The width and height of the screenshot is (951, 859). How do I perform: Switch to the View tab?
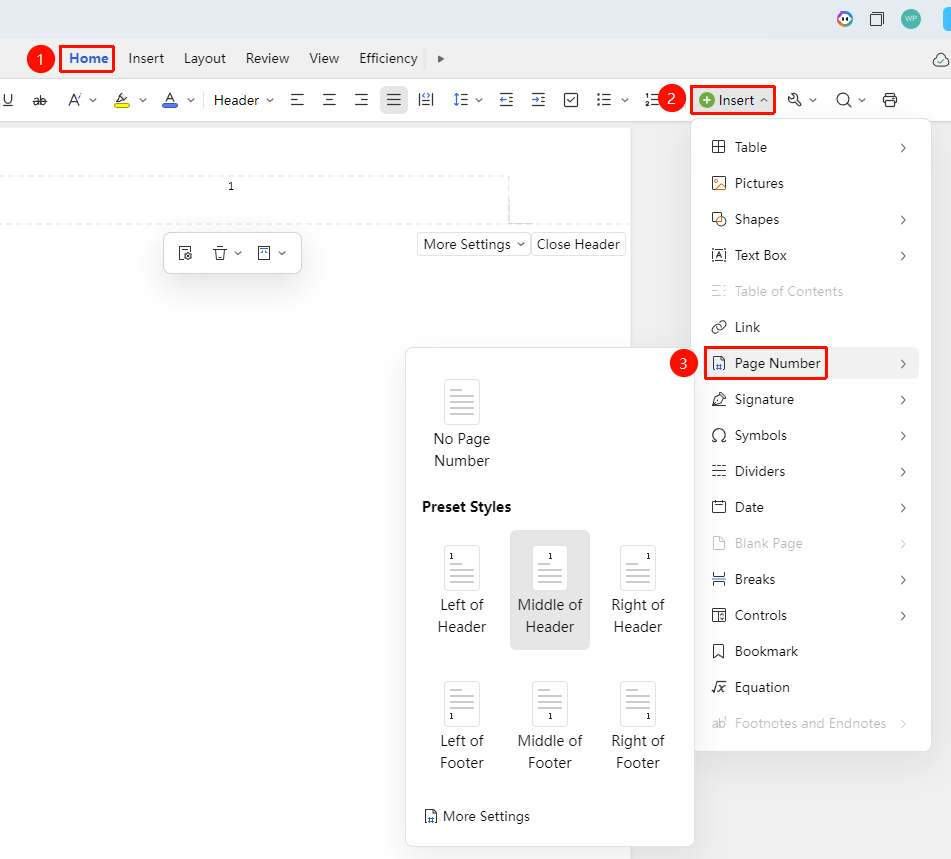pos(324,59)
